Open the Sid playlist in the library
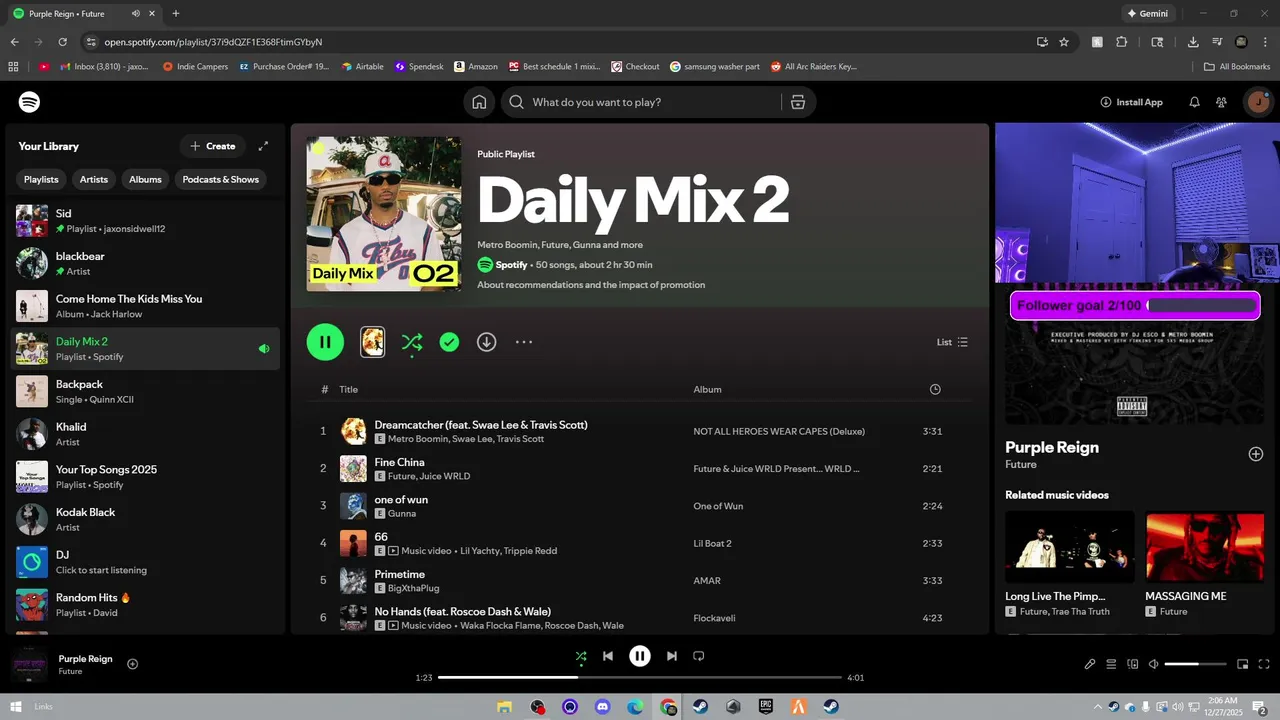 tap(145, 221)
